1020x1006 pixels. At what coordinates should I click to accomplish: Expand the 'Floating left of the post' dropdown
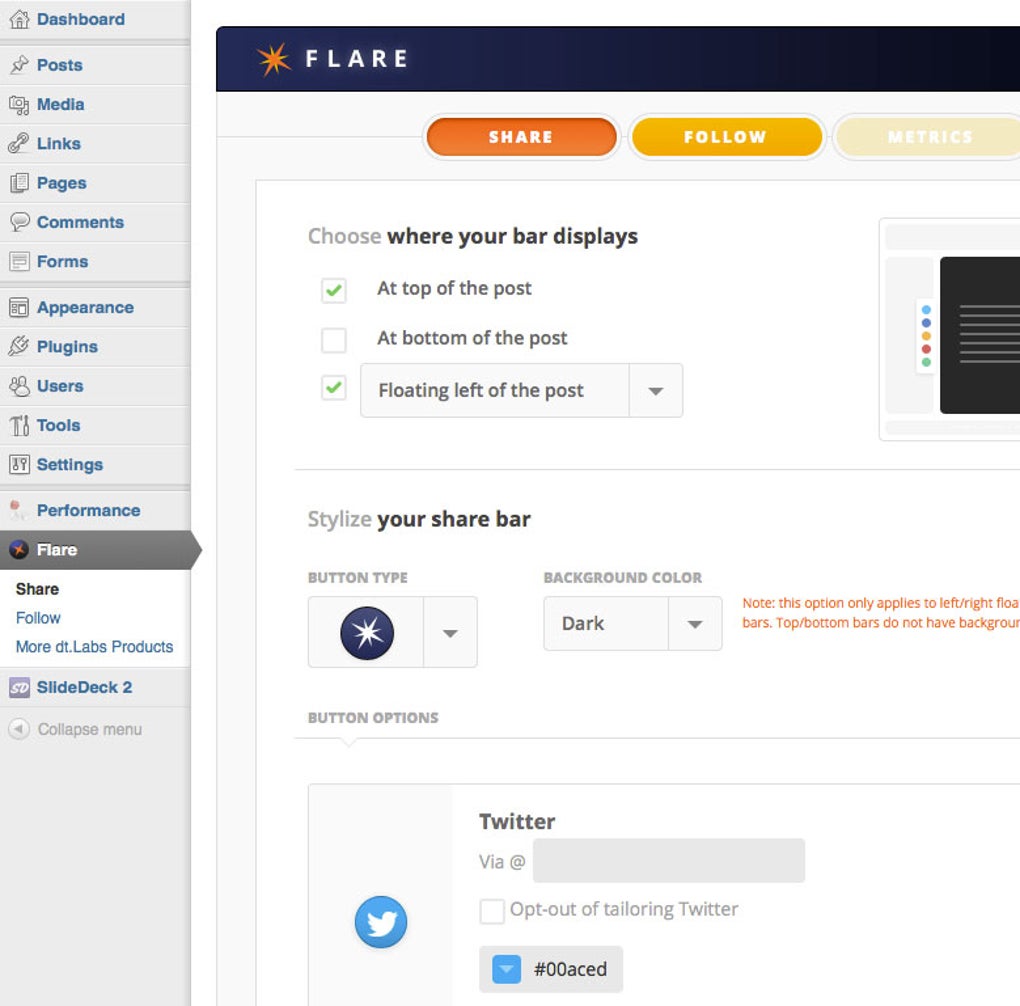pos(658,390)
